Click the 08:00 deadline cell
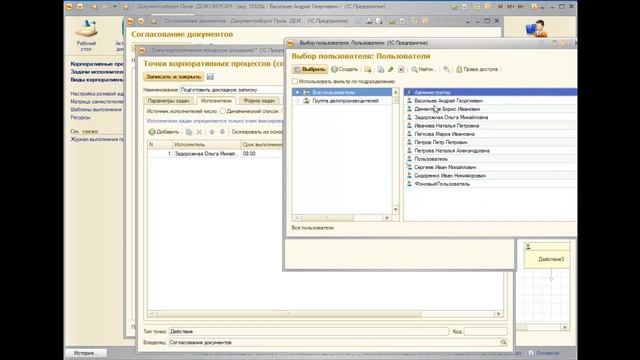 point(261,154)
